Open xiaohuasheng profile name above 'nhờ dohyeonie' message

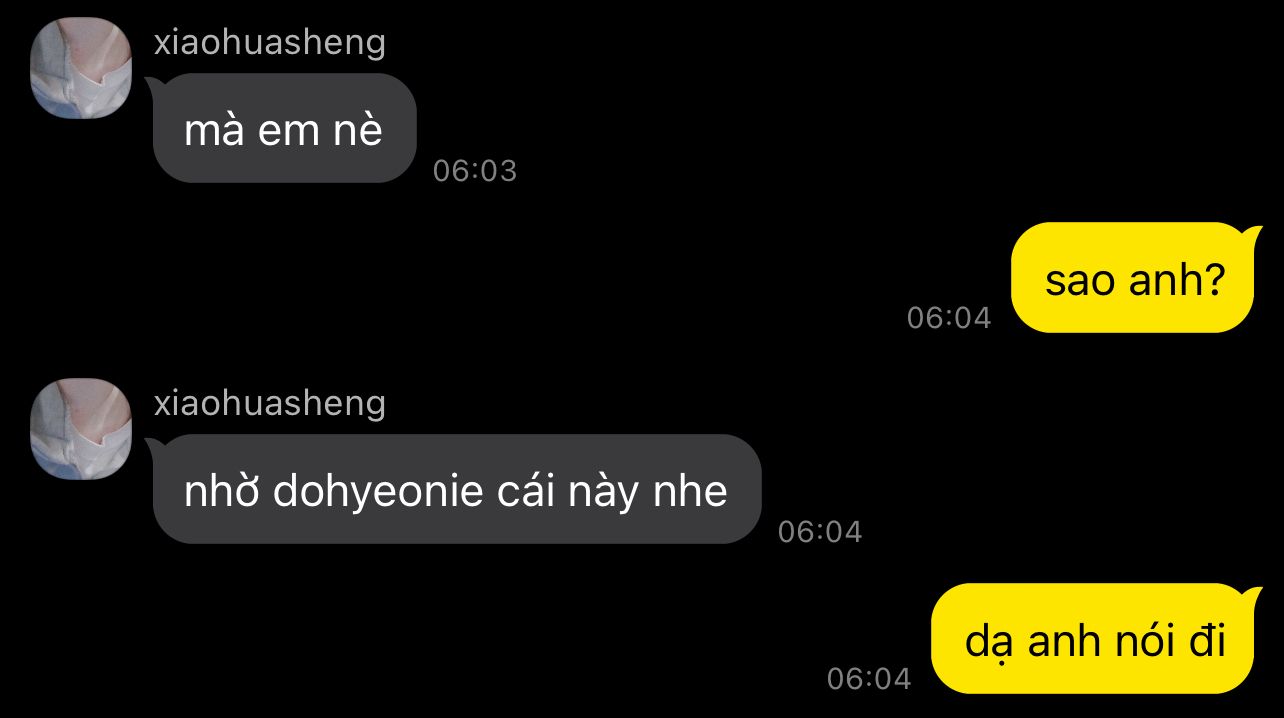pos(270,403)
